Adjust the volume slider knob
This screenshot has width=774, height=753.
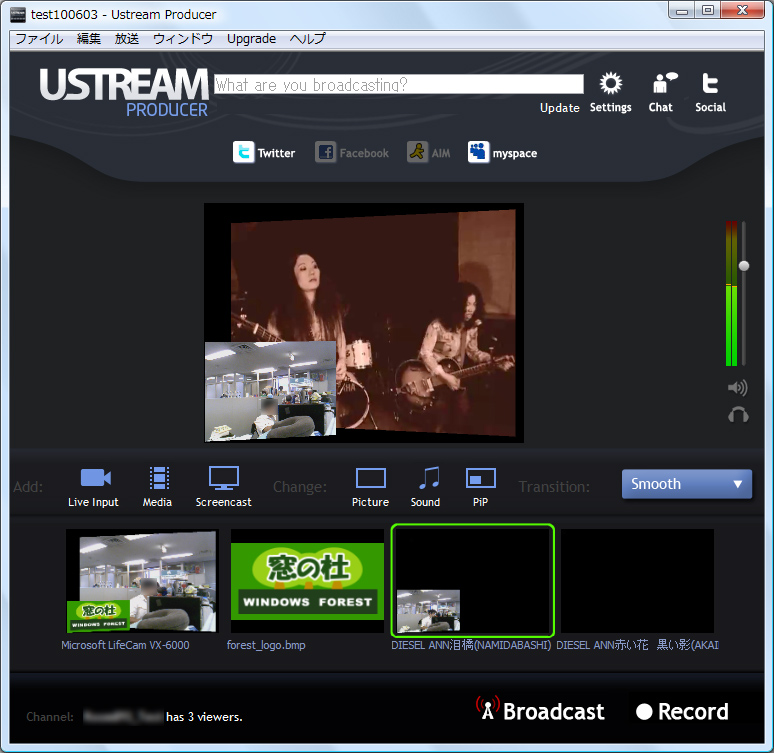coord(744,266)
